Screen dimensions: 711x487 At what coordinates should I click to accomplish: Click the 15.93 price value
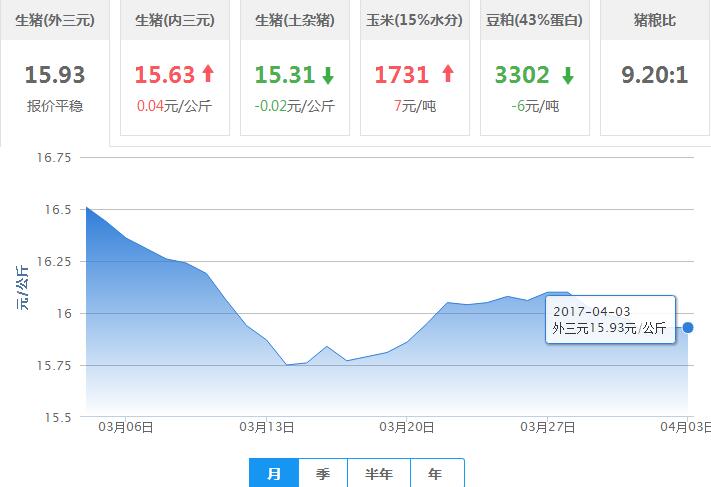coord(55,75)
